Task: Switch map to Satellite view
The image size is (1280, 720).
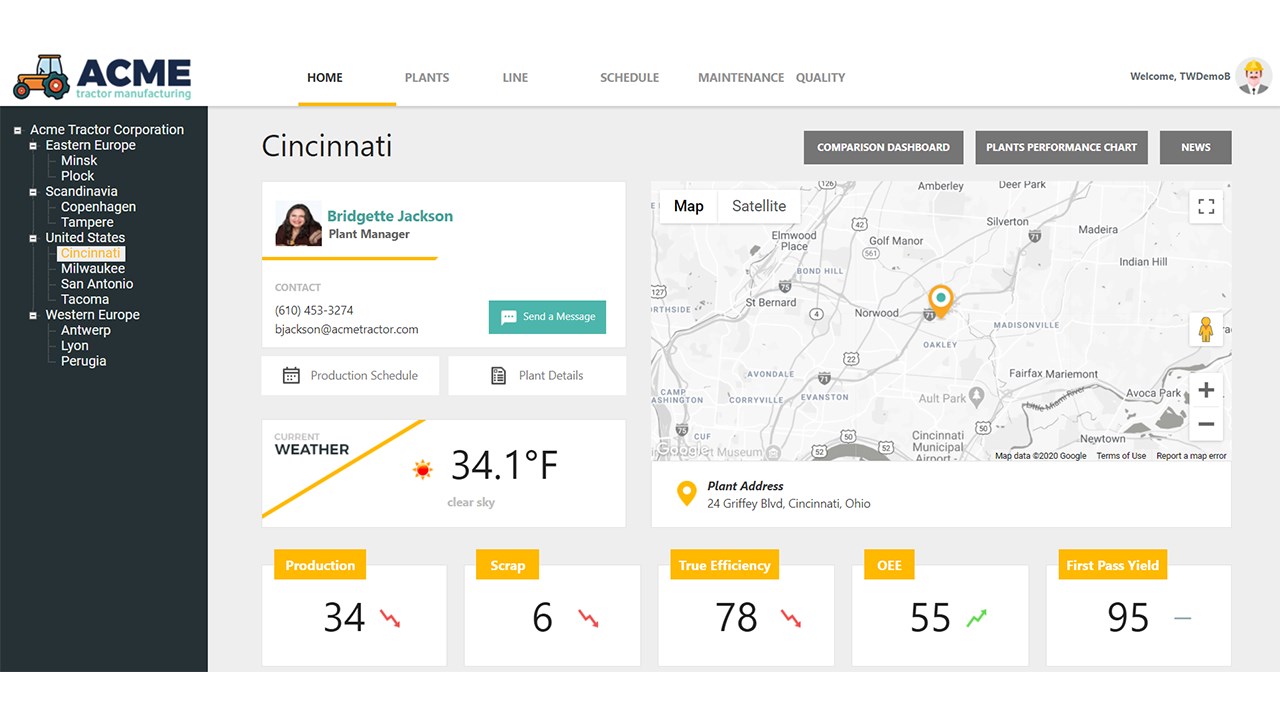Action: pyautogui.click(x=759, y=206)
